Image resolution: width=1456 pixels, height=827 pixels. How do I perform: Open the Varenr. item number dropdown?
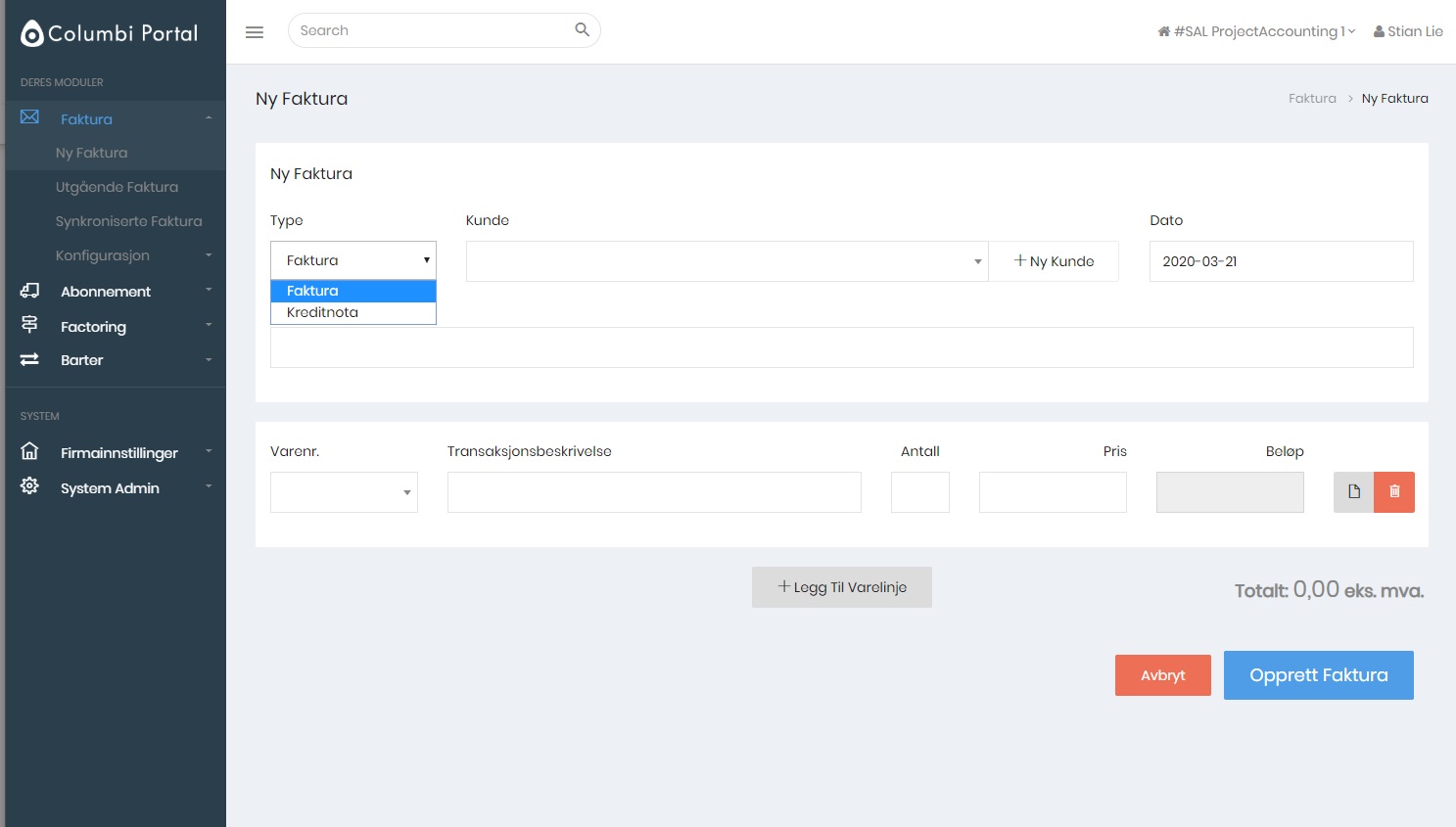(x=344, y=492)
